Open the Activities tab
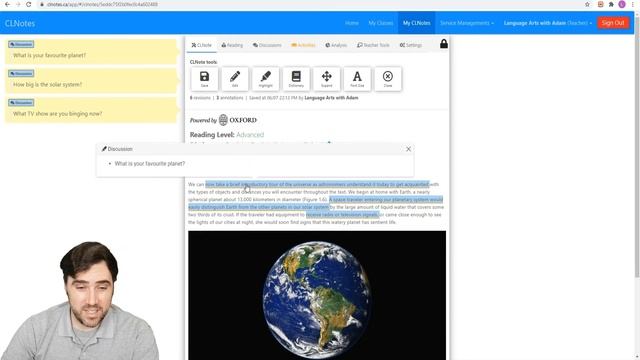Screen dimensions: 640x360 coord(303,45)
